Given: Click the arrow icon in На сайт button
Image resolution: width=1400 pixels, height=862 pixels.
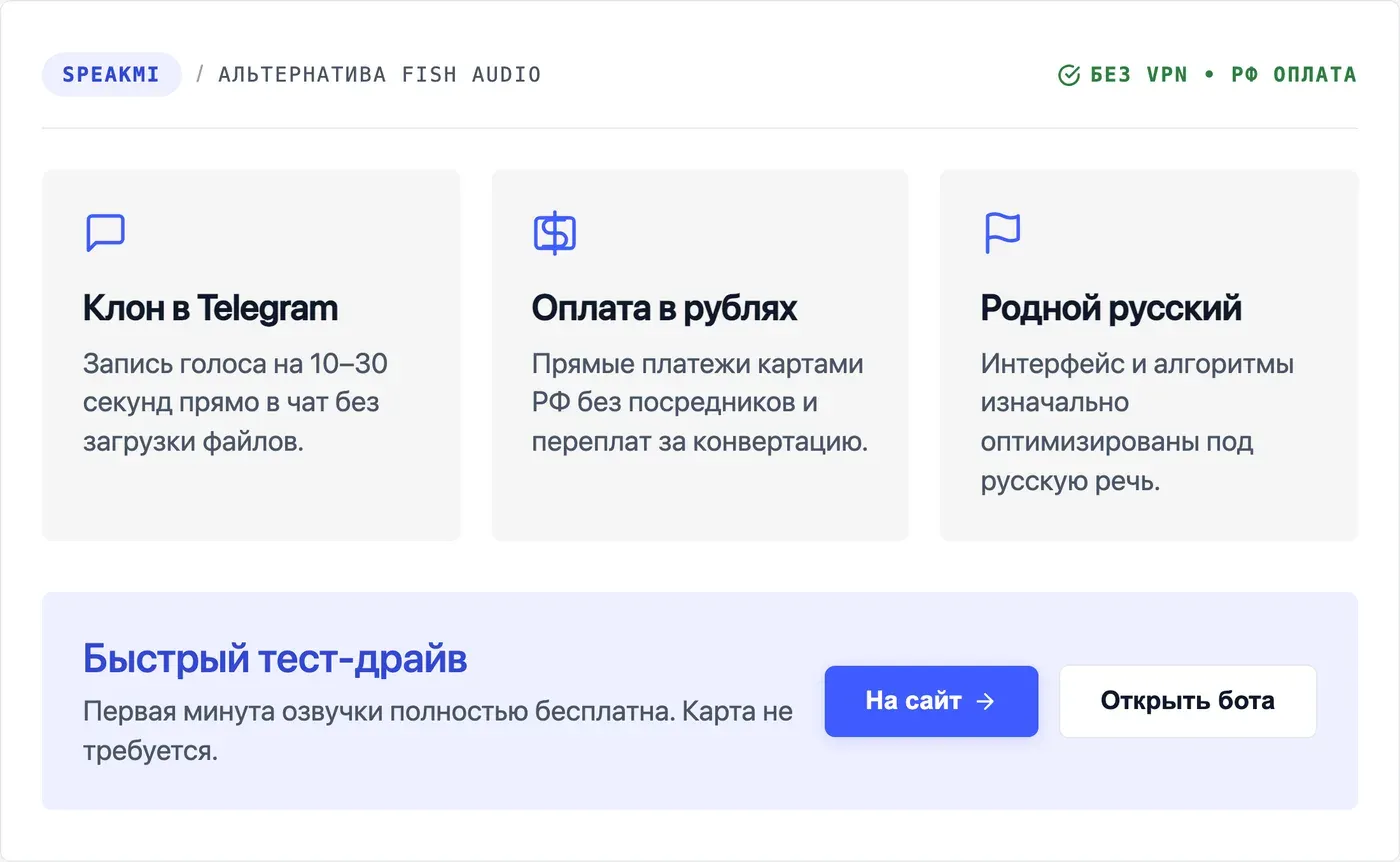Looking at the screenshot, I should click(985, 701).
